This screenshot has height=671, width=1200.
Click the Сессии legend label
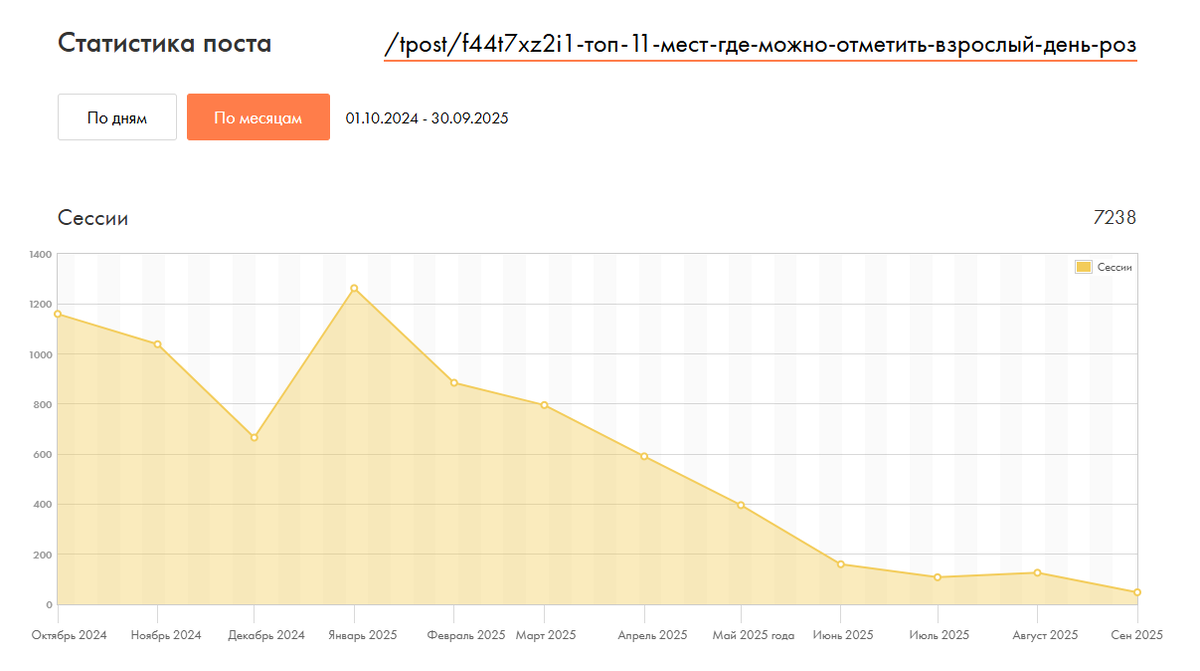[1114, 267]
